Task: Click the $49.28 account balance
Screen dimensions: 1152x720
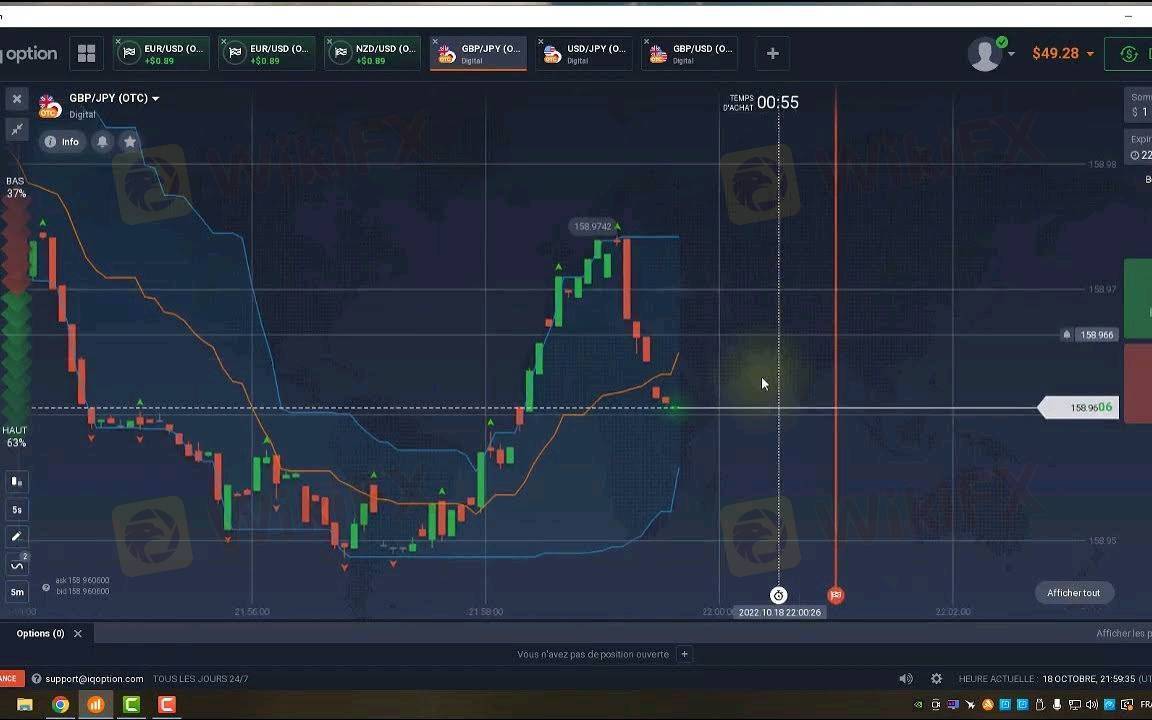Action: click(1055, 54)
